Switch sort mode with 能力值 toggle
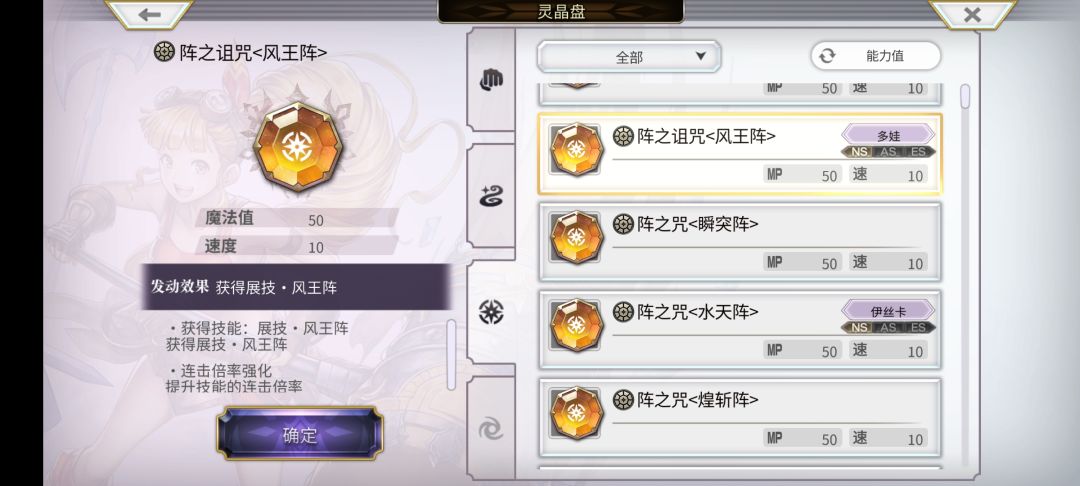This screenshot has height=486, width=1080. (875, 56)
